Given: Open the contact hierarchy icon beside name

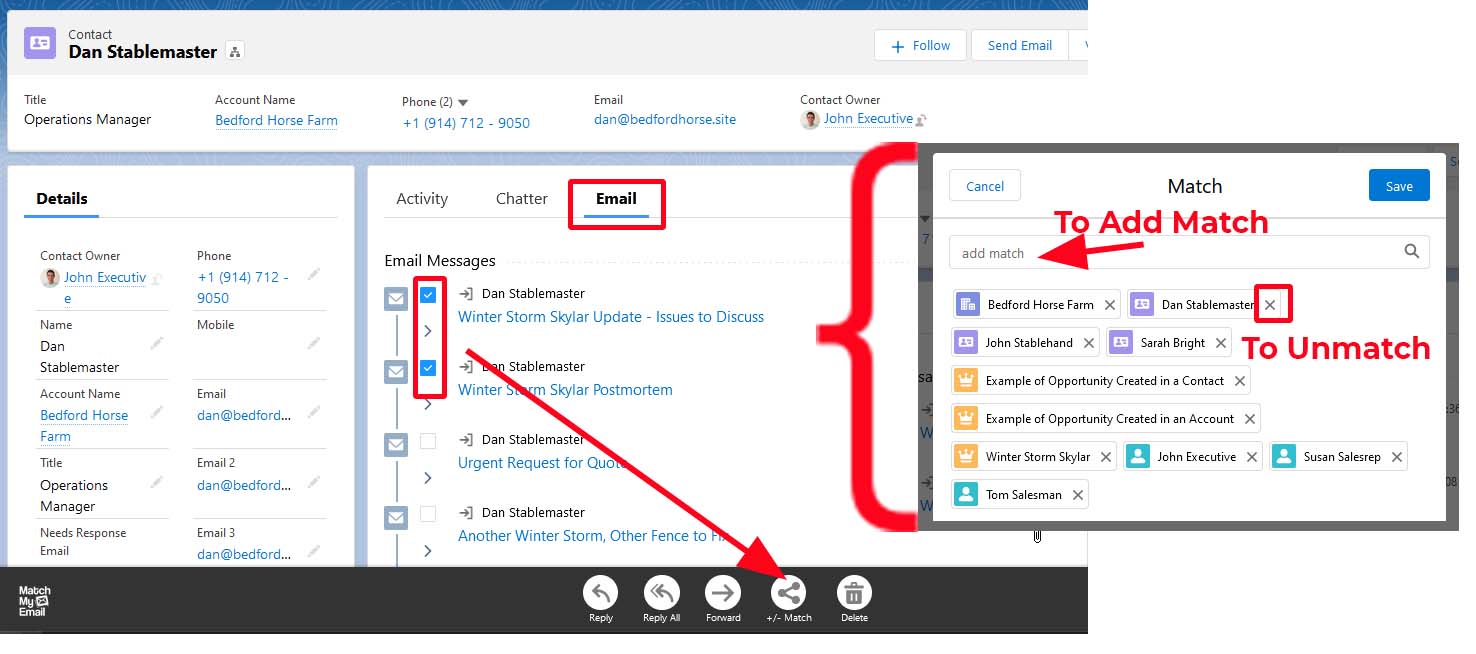Looking at the screenshot, I should coord(235,52).
